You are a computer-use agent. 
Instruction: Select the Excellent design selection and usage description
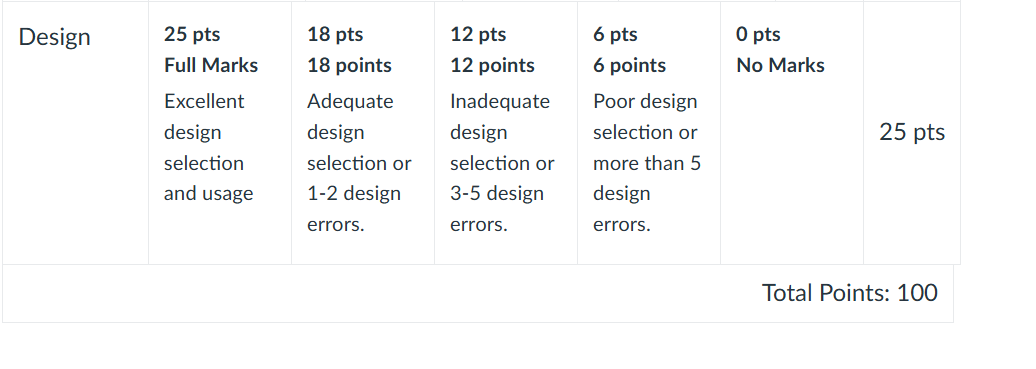click(x=208, y=147)
